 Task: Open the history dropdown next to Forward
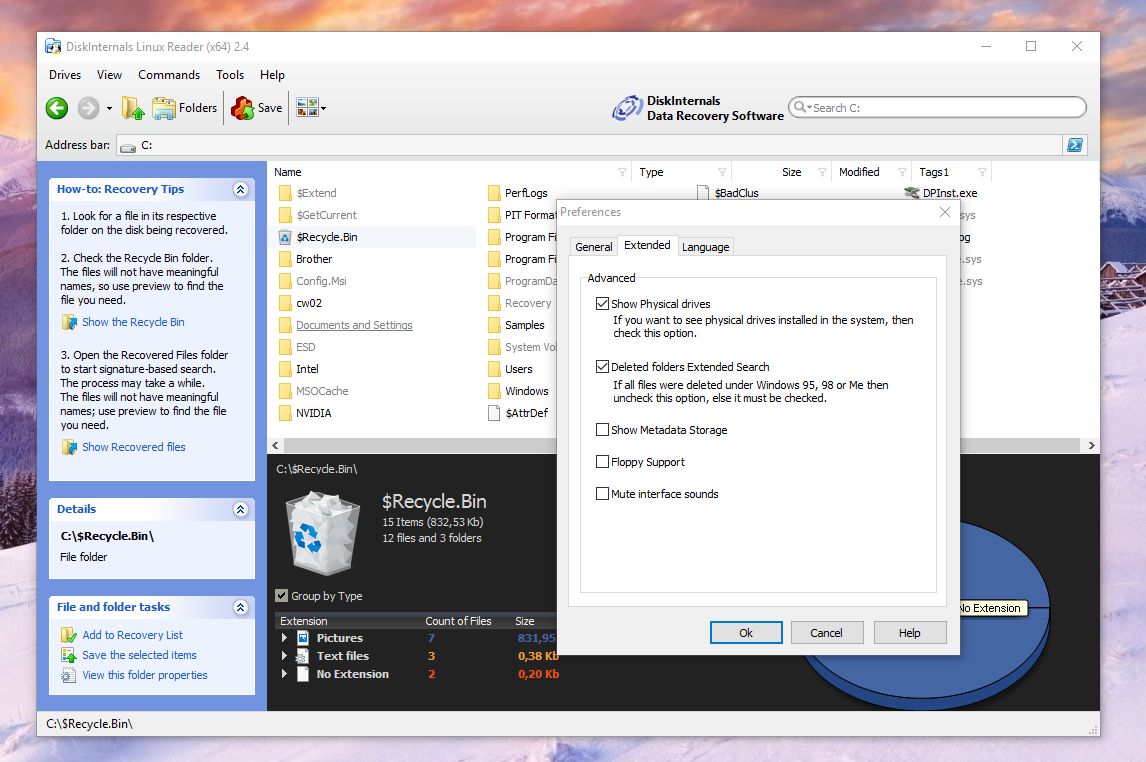[110, 108]
